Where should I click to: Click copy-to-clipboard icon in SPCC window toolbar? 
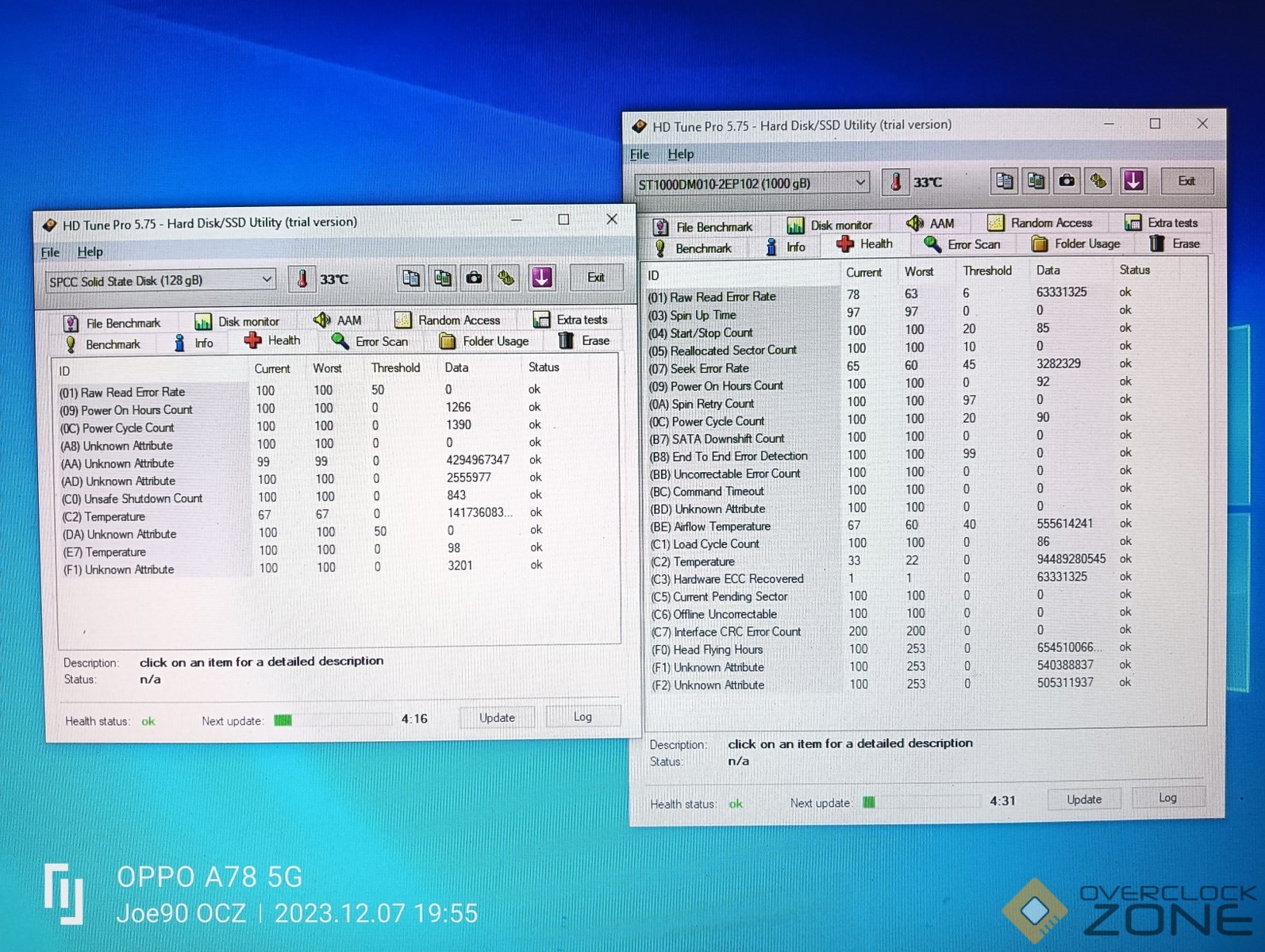(410, 278)
